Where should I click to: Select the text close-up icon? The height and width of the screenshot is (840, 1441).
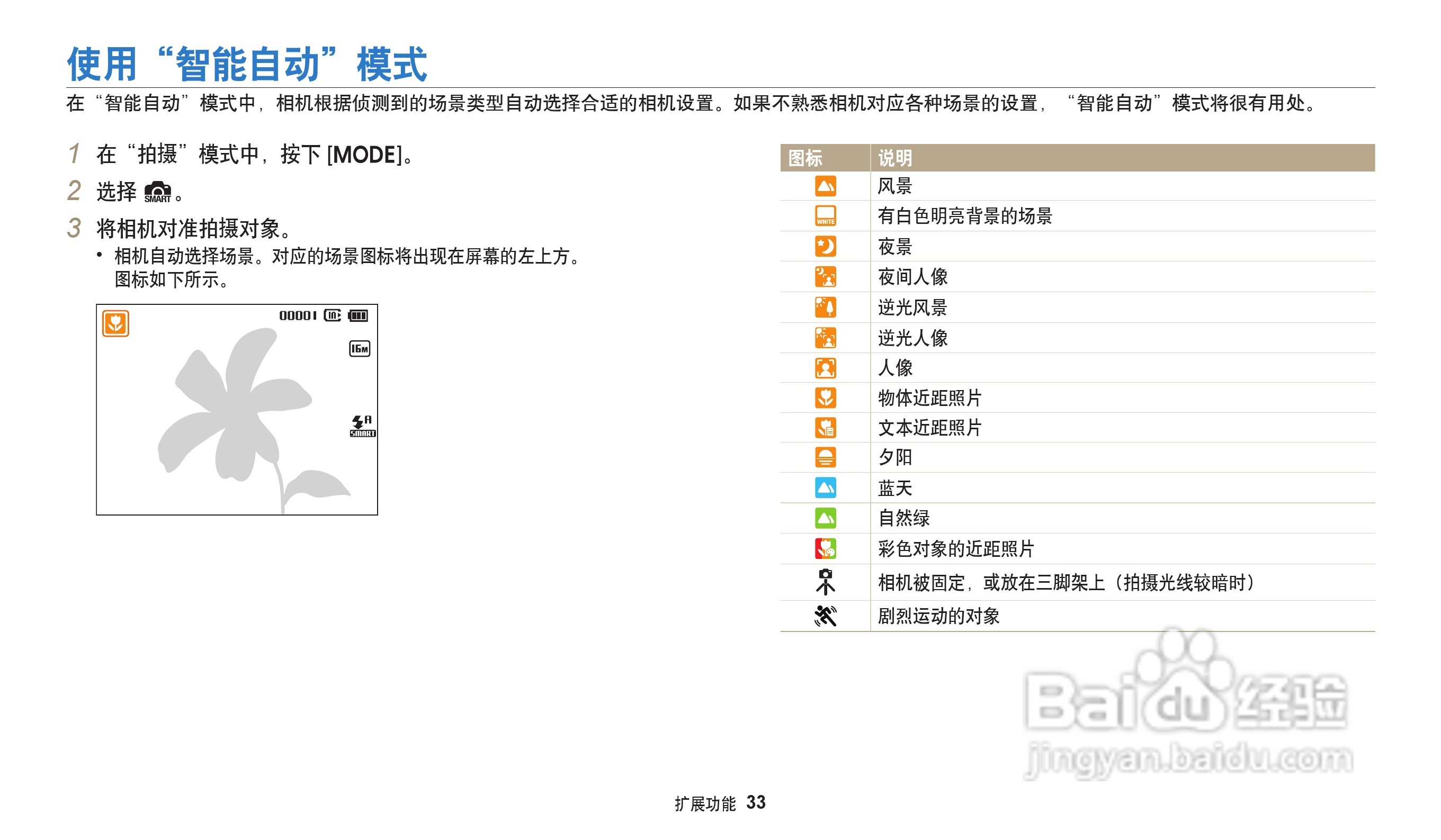click(x=825, y=428)
